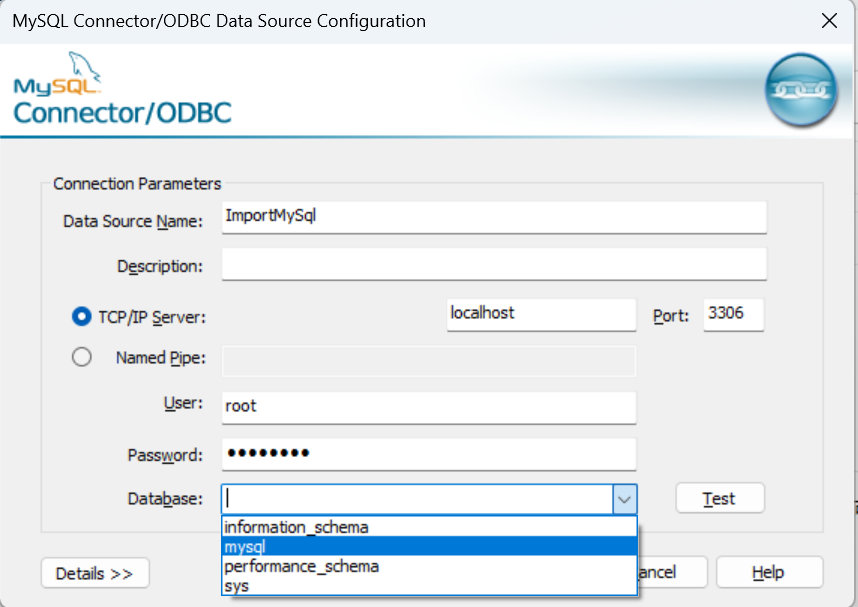Click the Data Source Name field
Viewport: 858px width, 607px height.
pyautogui.click(x=494, y=217)
